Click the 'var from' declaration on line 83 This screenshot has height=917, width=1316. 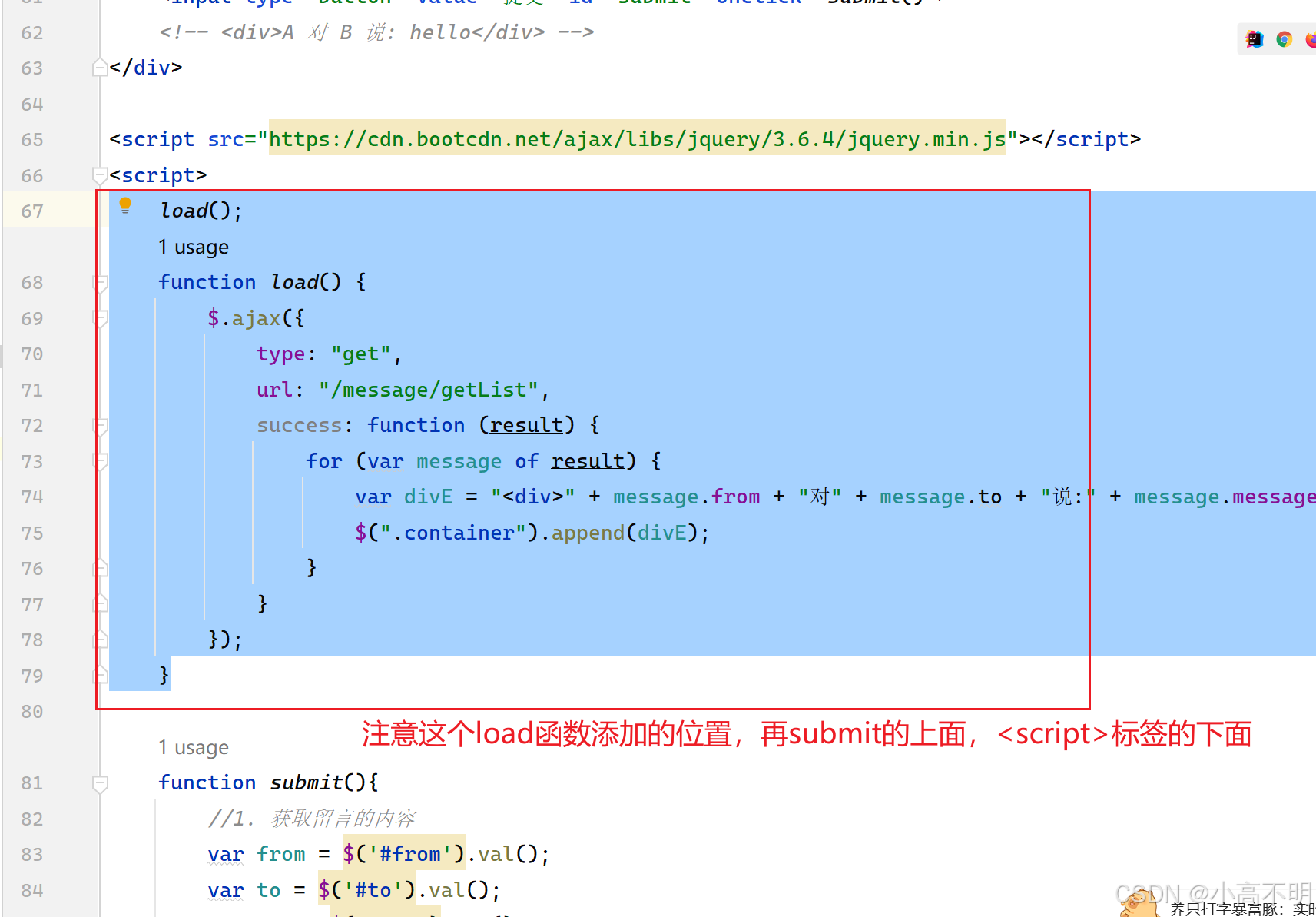[257, 854]
